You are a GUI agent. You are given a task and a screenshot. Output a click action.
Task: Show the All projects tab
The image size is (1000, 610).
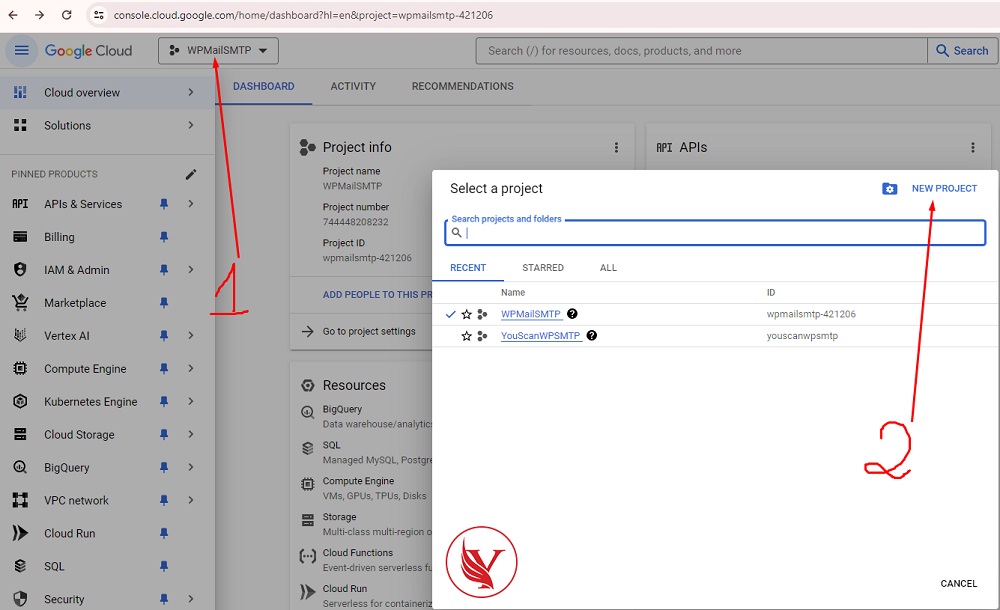tap(608, 268)
